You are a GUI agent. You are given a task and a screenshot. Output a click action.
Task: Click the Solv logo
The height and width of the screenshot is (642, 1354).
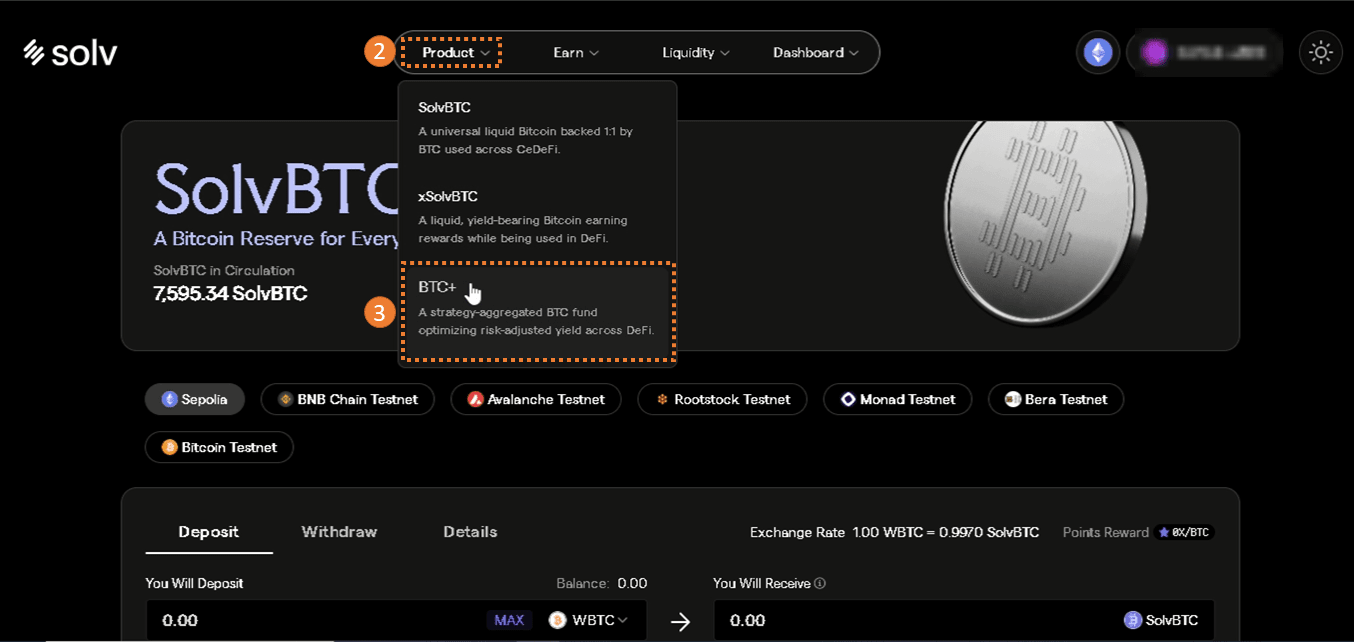coord(70,53)
